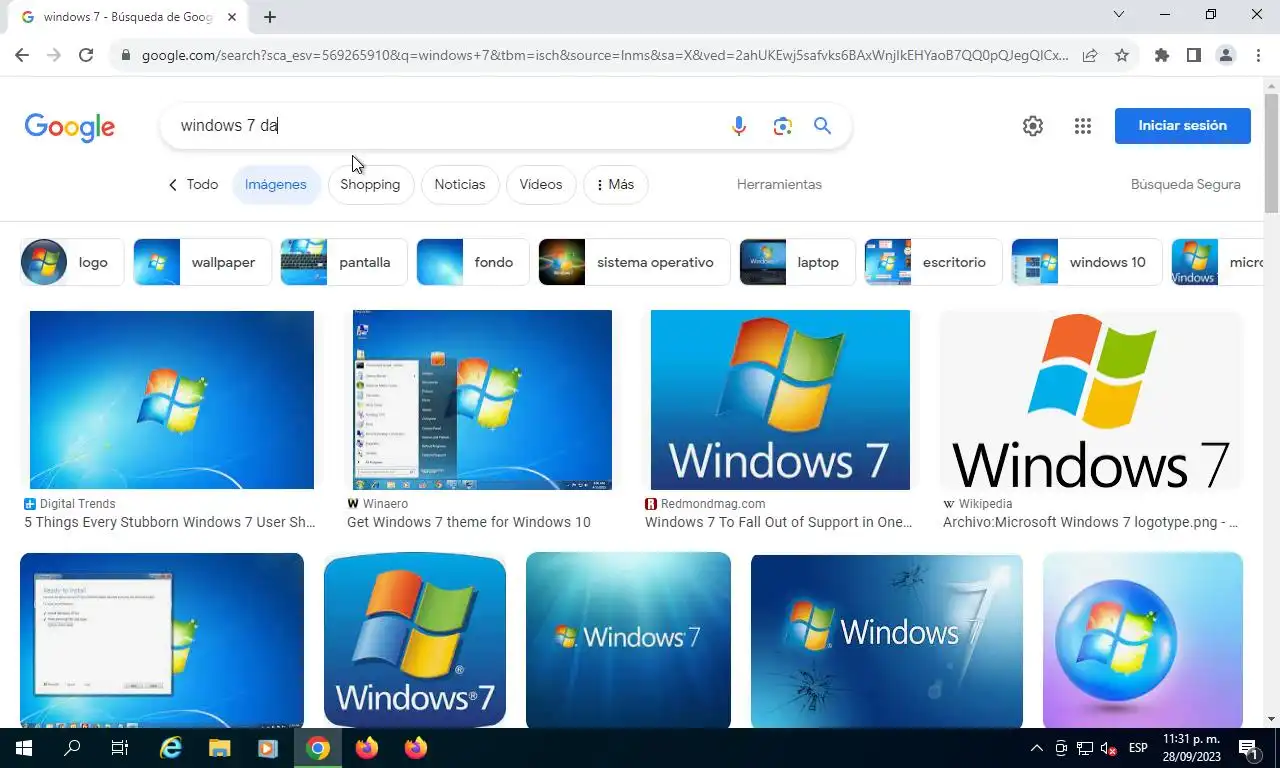Open Google Lens image search
This screenshot has width=1280, height=768.
pos(782,126)
